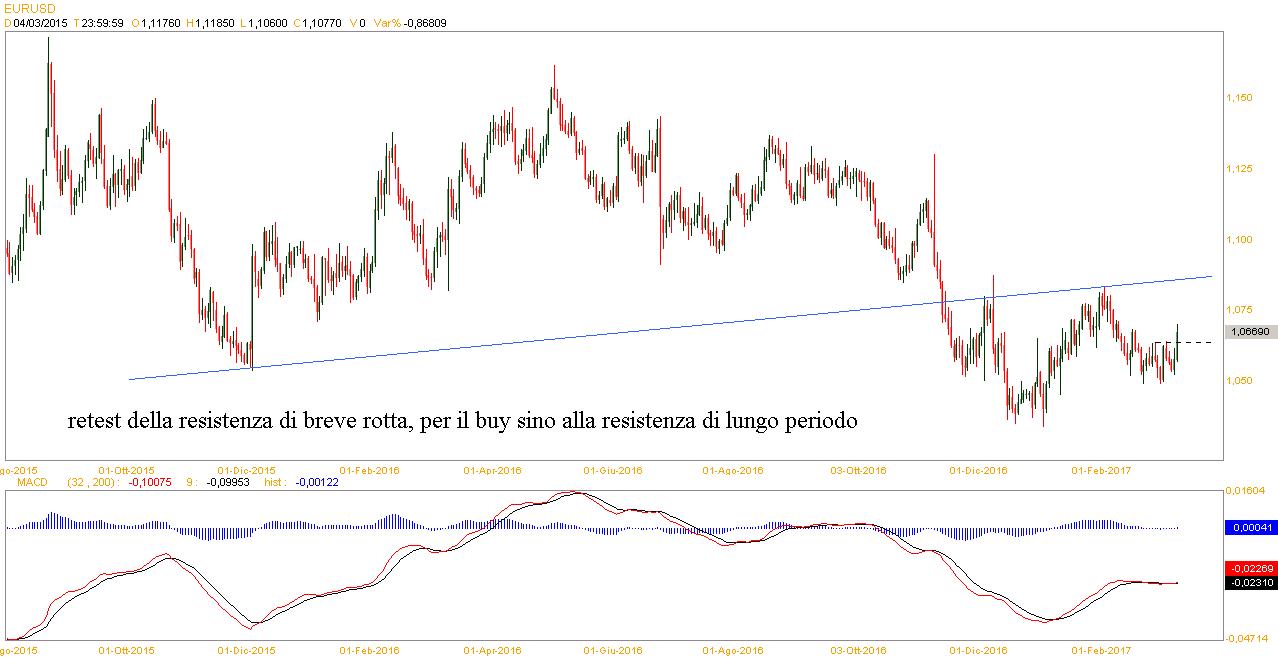Click 03-Ott-2016 on the price chart date axis
1278x668 pixels.
857,470
